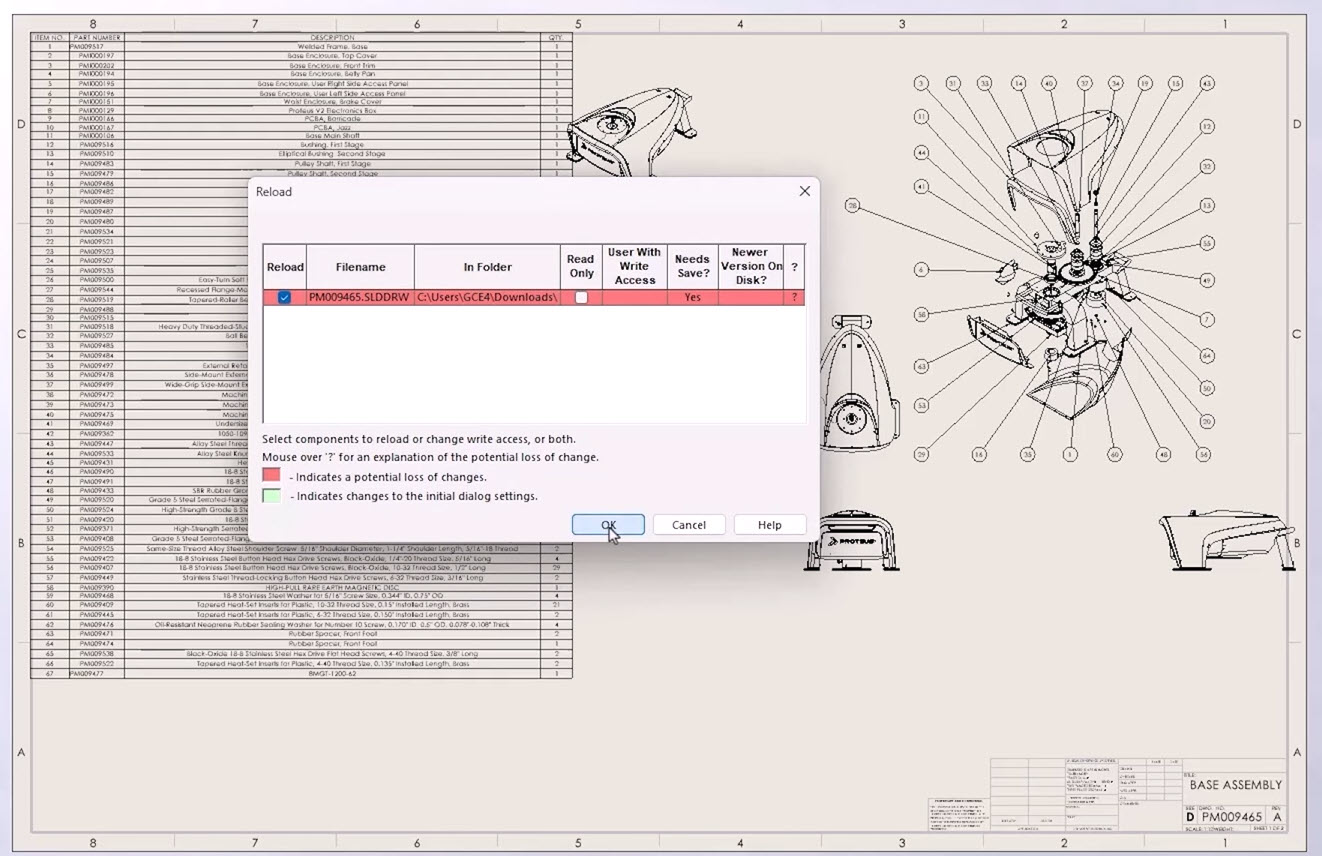Click the Cancel button
1322x856 pixels.
coord(688,525)
